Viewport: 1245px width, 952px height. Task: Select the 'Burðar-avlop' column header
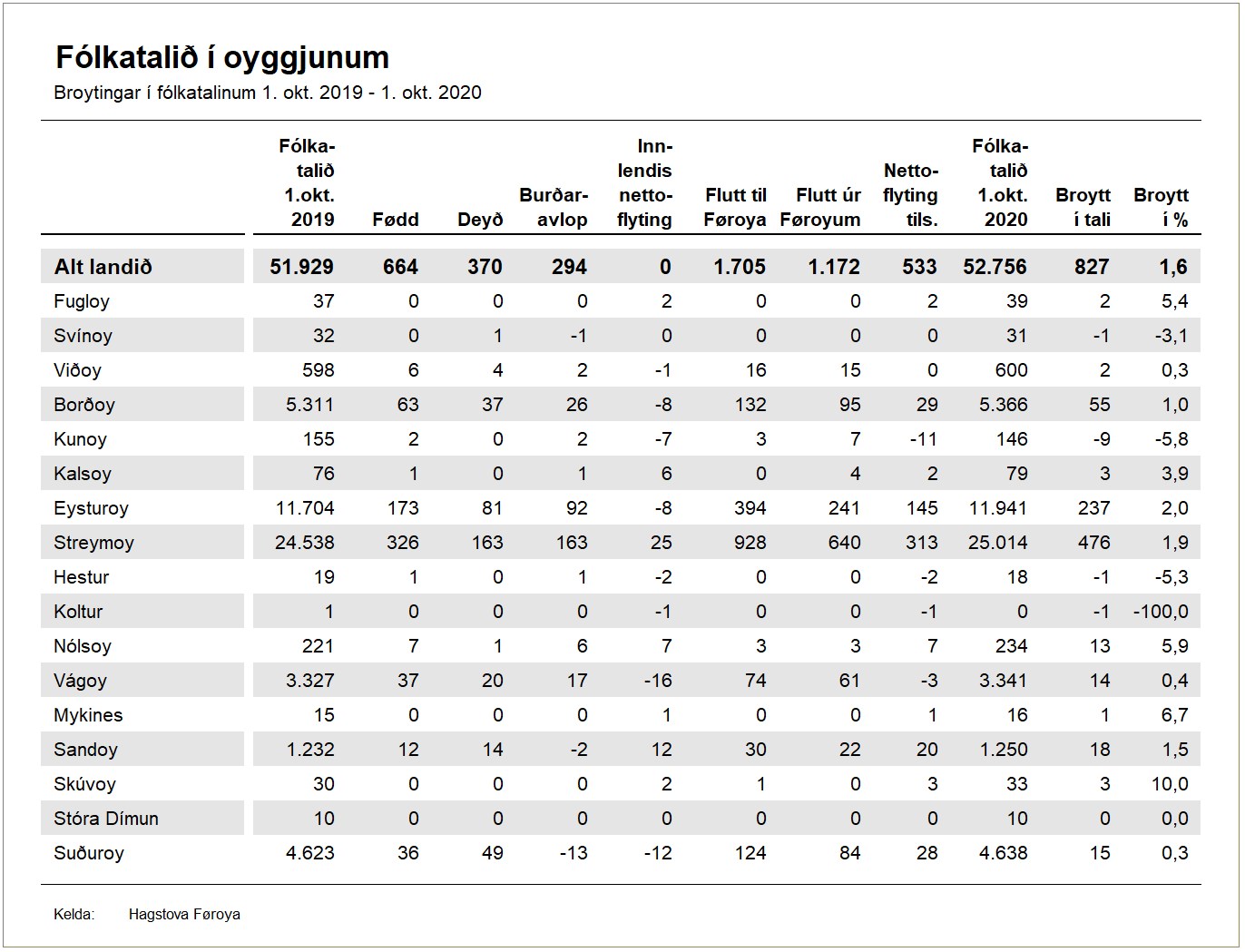[x=554, y=208]
